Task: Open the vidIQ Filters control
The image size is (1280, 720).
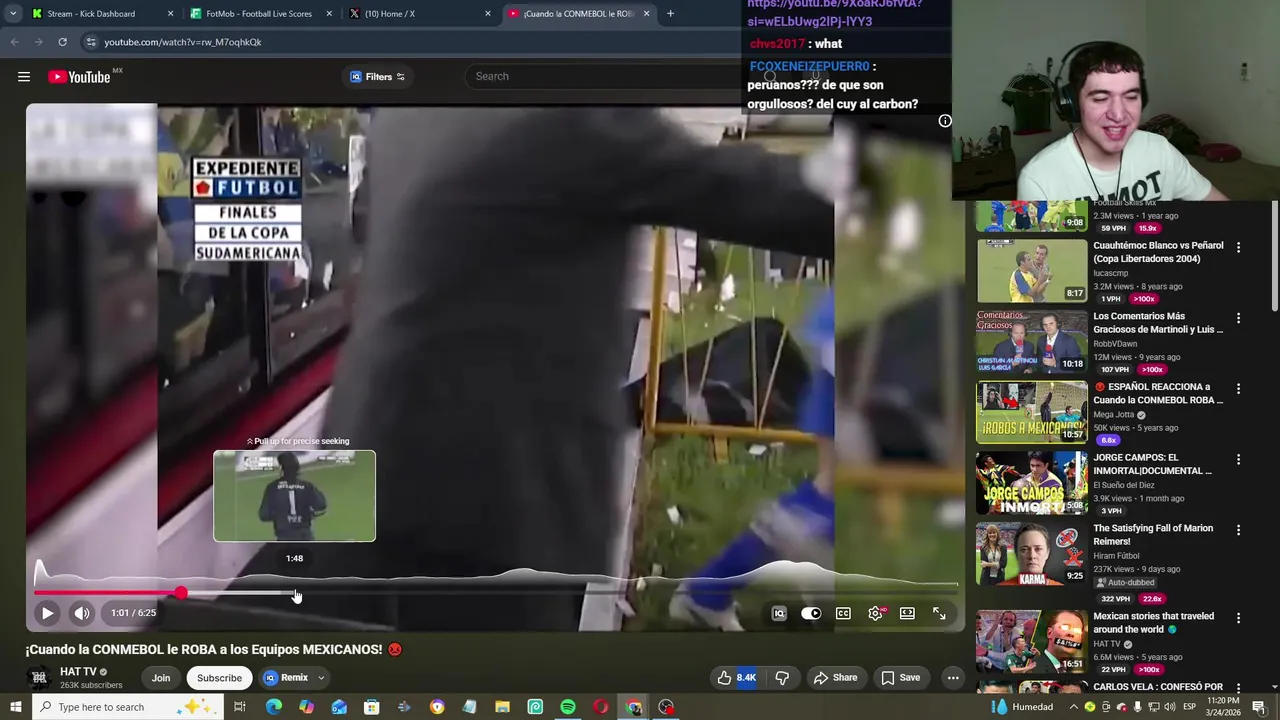Action: (377, 77)
